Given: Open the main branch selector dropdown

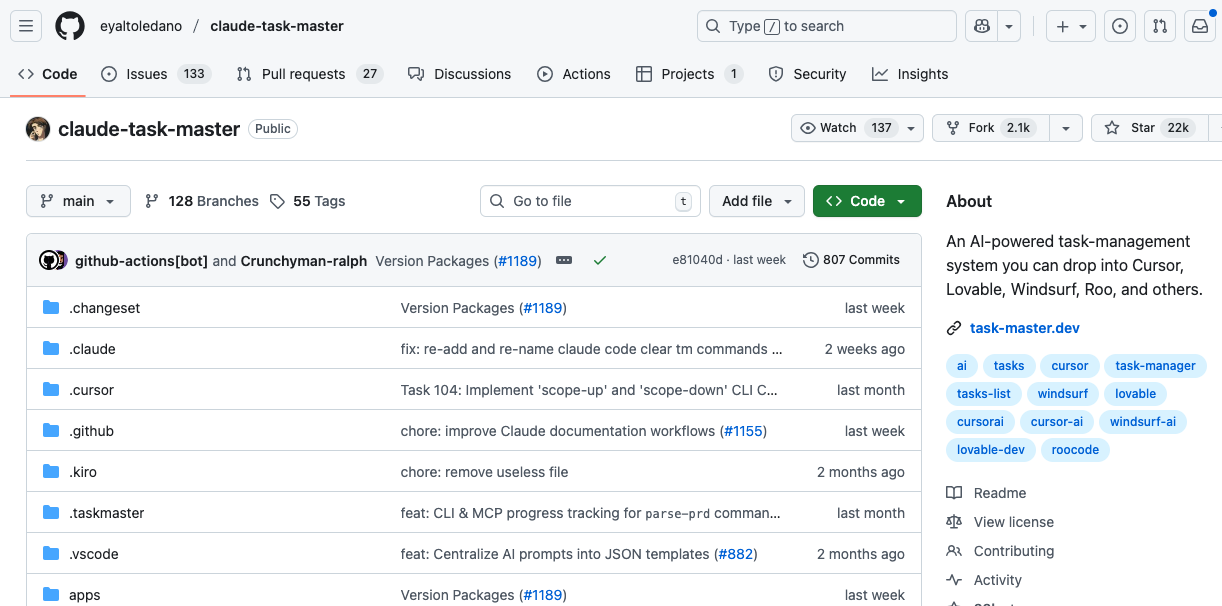Looking at the screenshot, I should (78, 201).
